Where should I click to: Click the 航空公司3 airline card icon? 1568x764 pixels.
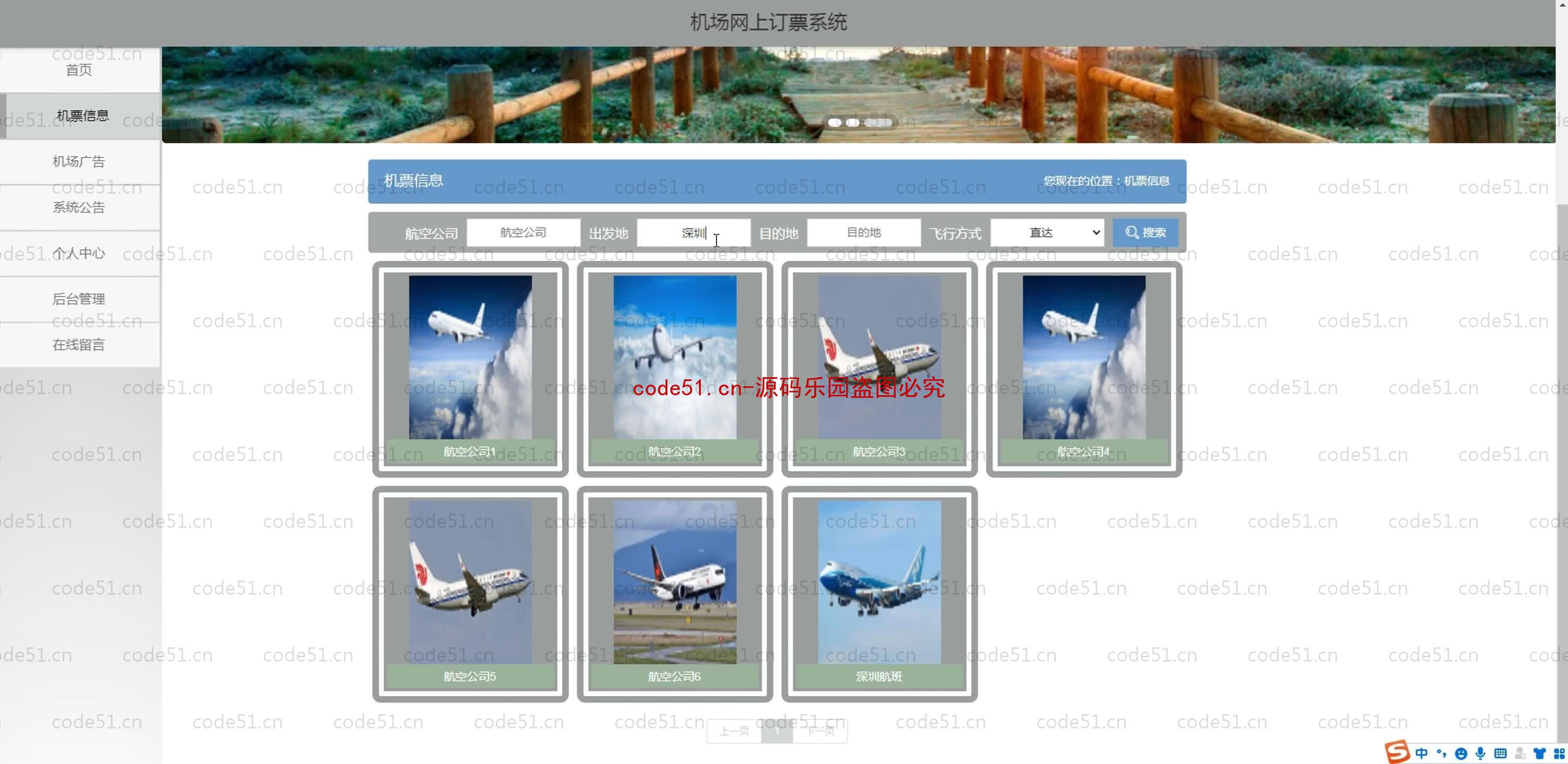pyautogui.click(x=878, y=365)
